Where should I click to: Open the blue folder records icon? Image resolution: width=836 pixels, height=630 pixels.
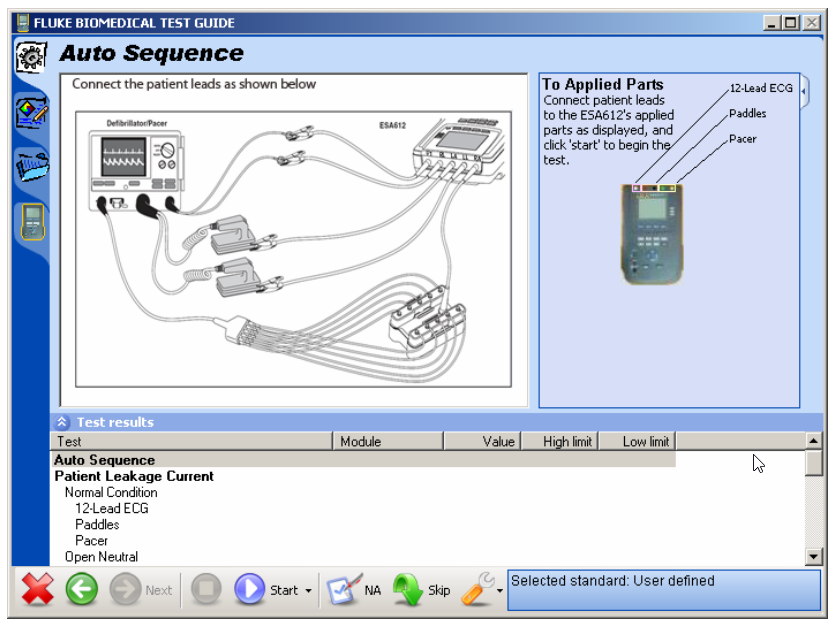point(32,166)
